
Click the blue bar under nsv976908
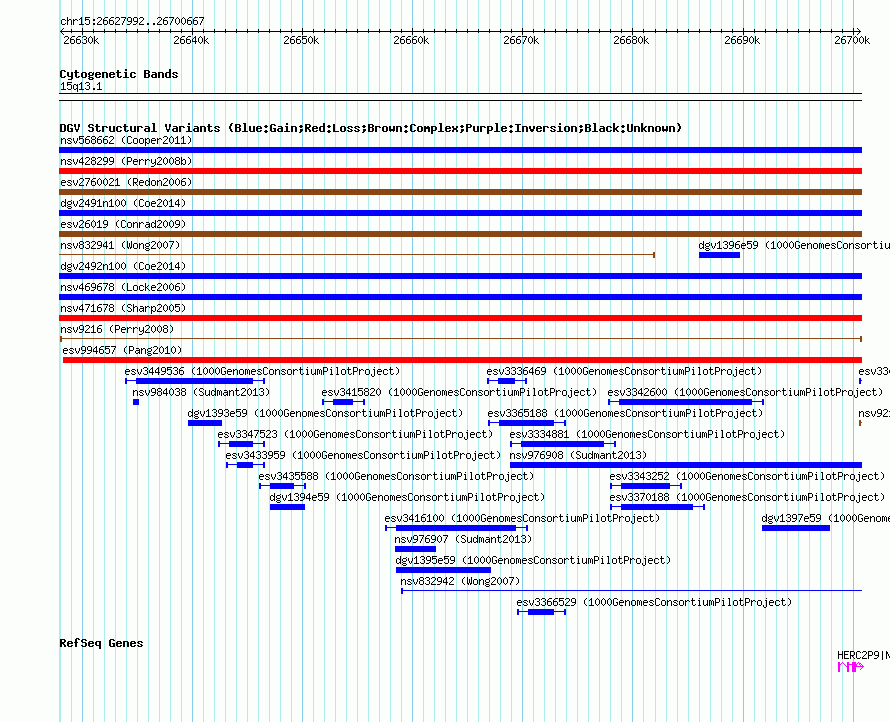click(x=686, y=465)
